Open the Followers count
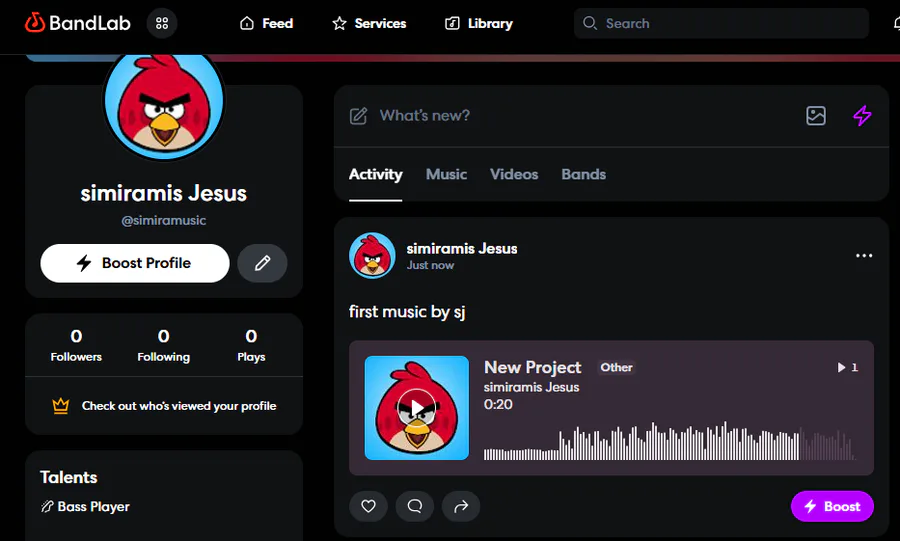 coord(76,344)
